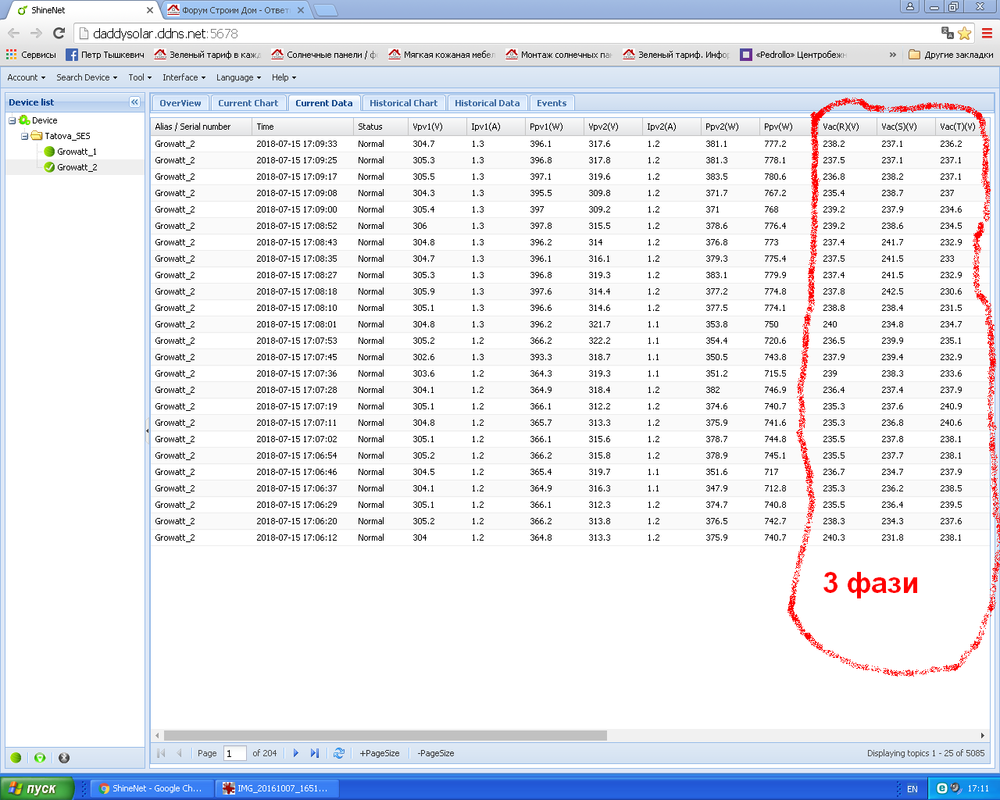Go to next page of data
Viewport: 1000px width, 800px height.
coord(296,753)
